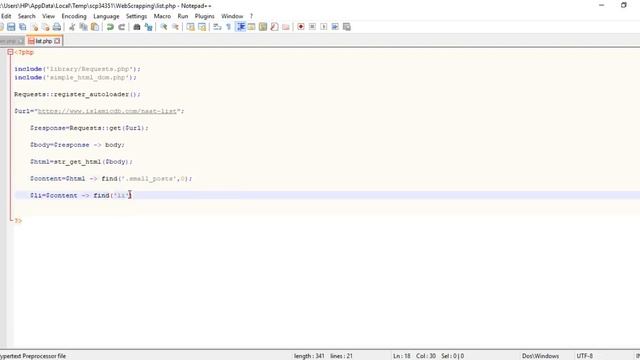Open the Search menu
The width and height of the screenshot is (640, 360).
[x=27, y=16]
